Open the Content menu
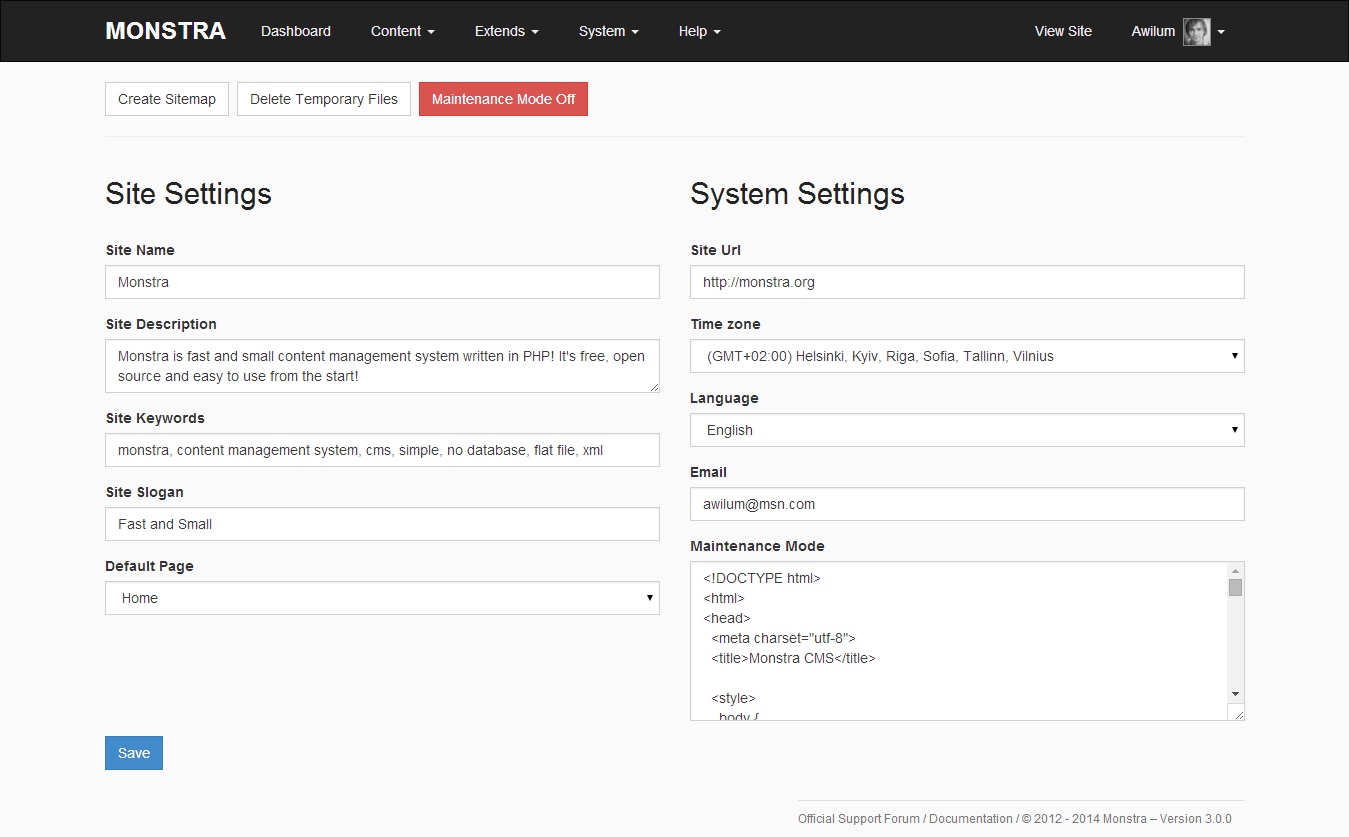The image size is (1349, 837). click(x=402, y=31)
